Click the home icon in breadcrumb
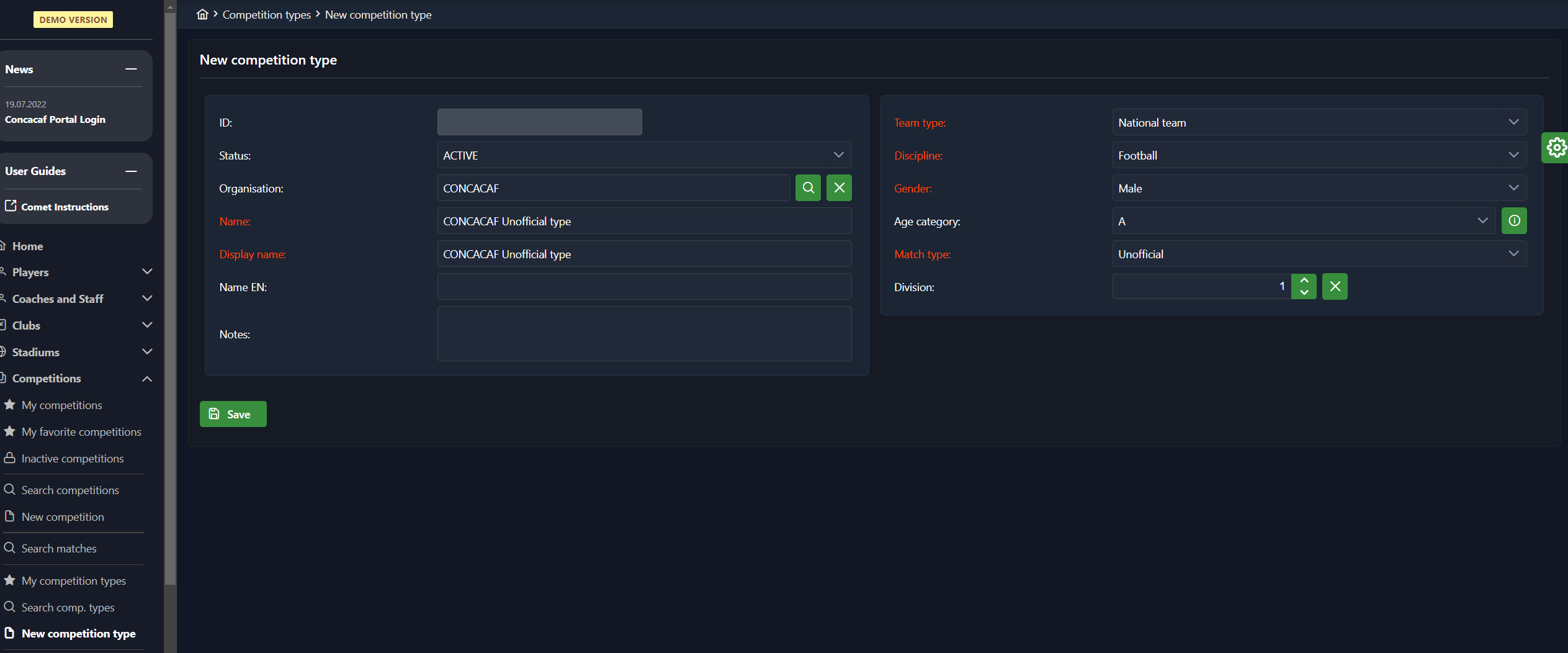The width and height of the screenshot is (1568, 653). (202, 14)
